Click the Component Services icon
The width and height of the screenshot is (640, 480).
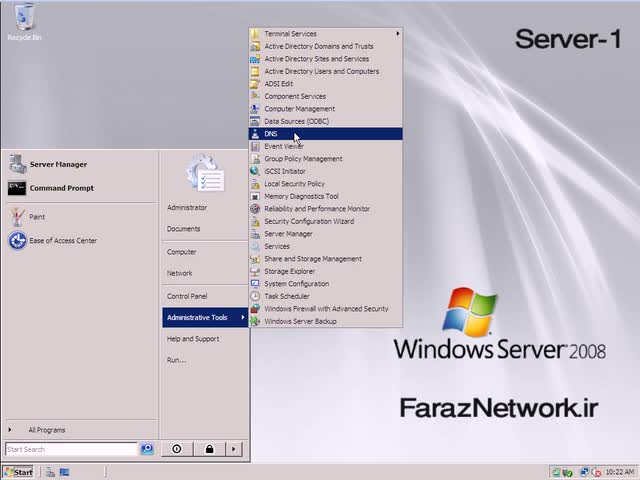pyautogui.click(x=255, y=96)
